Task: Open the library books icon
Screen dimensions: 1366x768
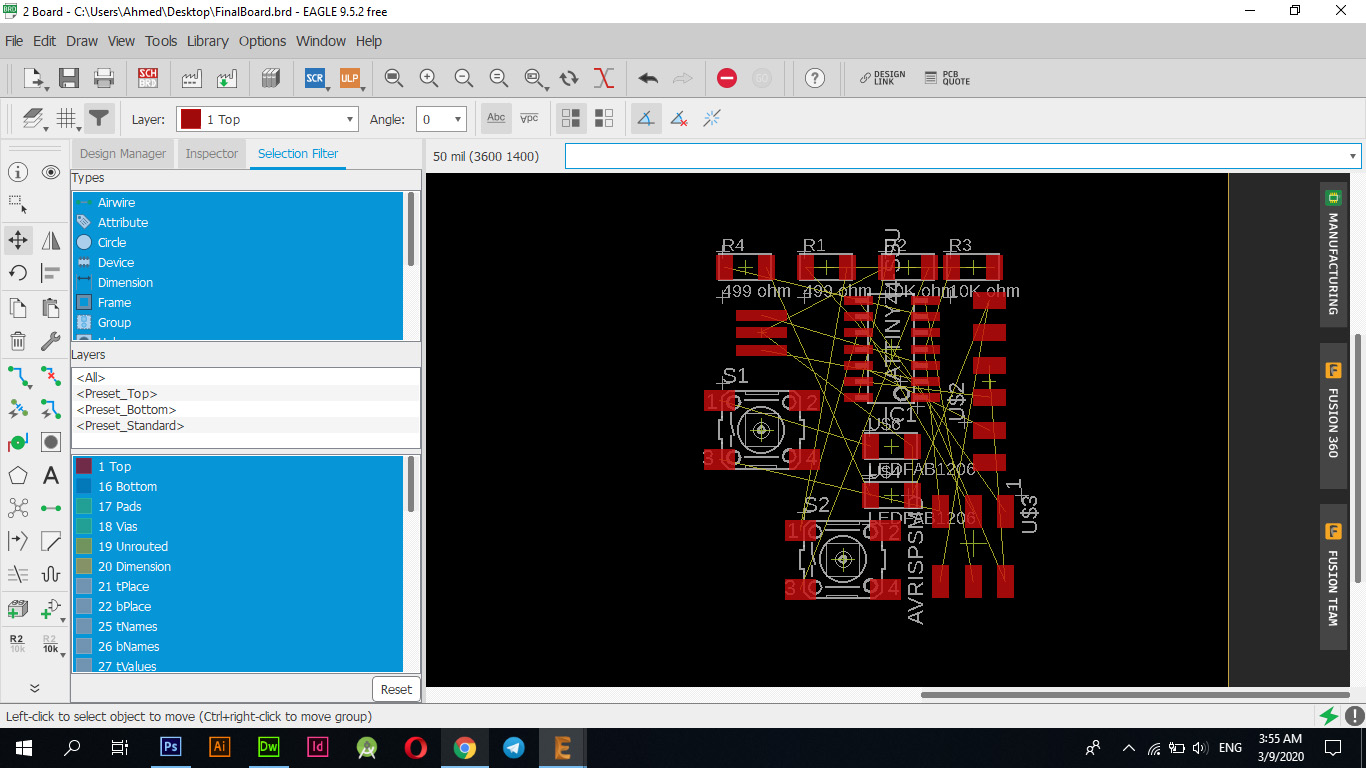Action: pos(271,78)
